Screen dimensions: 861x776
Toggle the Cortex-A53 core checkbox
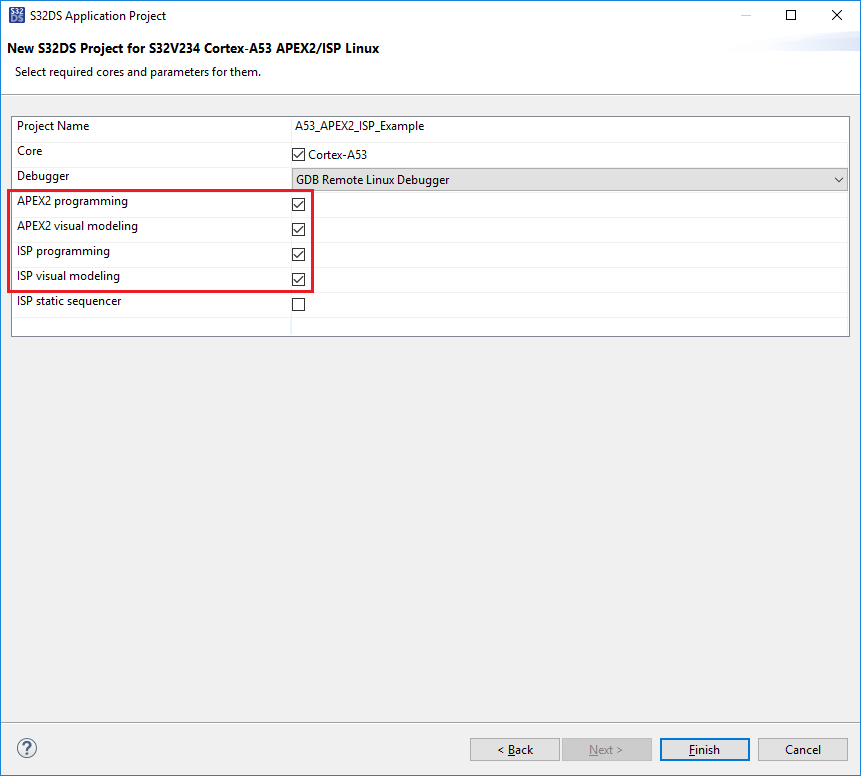point(298,155)
